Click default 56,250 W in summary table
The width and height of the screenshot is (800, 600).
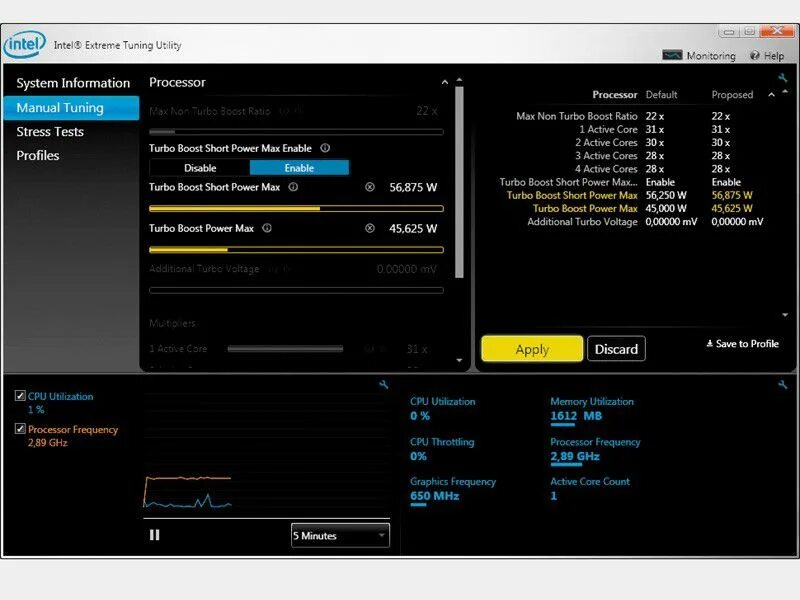[x=666, y=195]
